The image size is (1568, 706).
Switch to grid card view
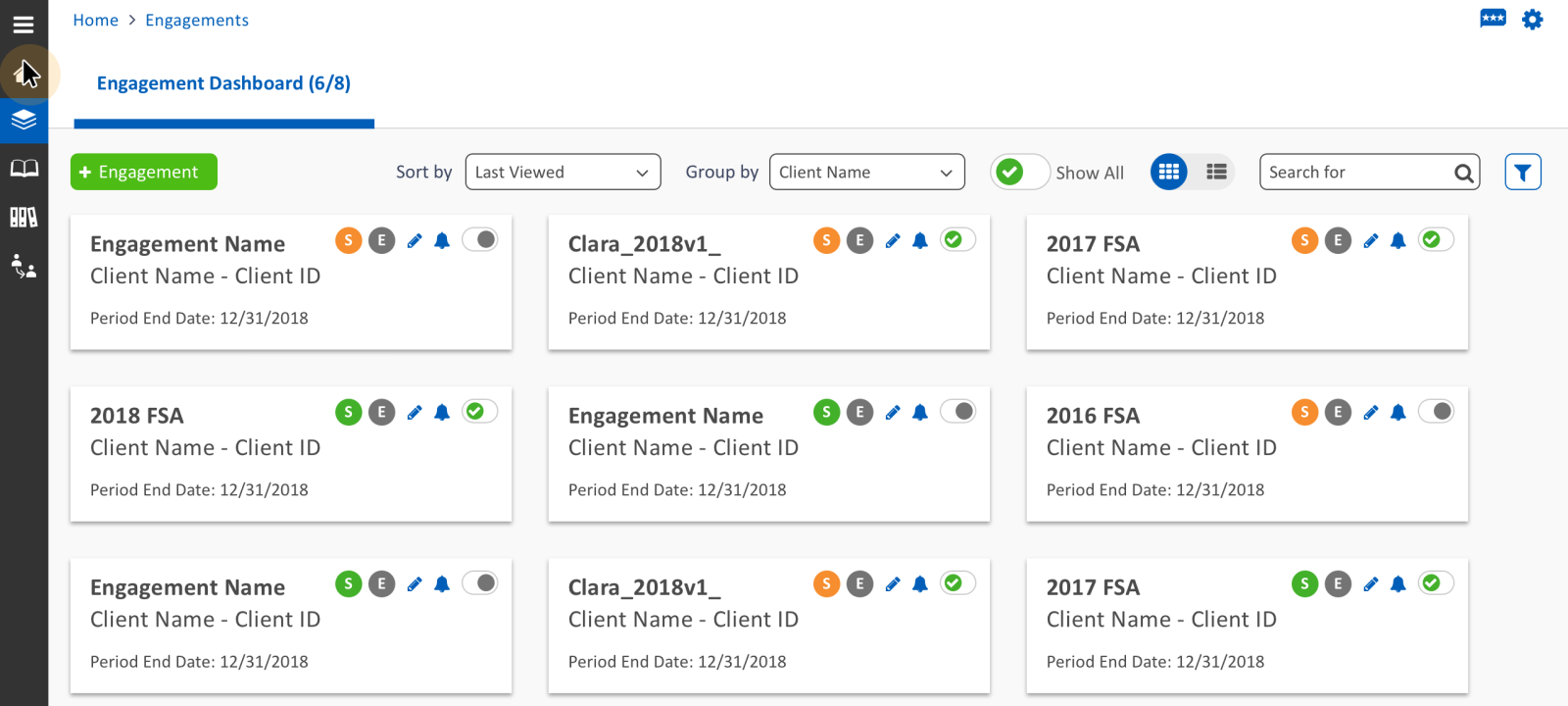pyautogui.click(x=1169, y=172)
